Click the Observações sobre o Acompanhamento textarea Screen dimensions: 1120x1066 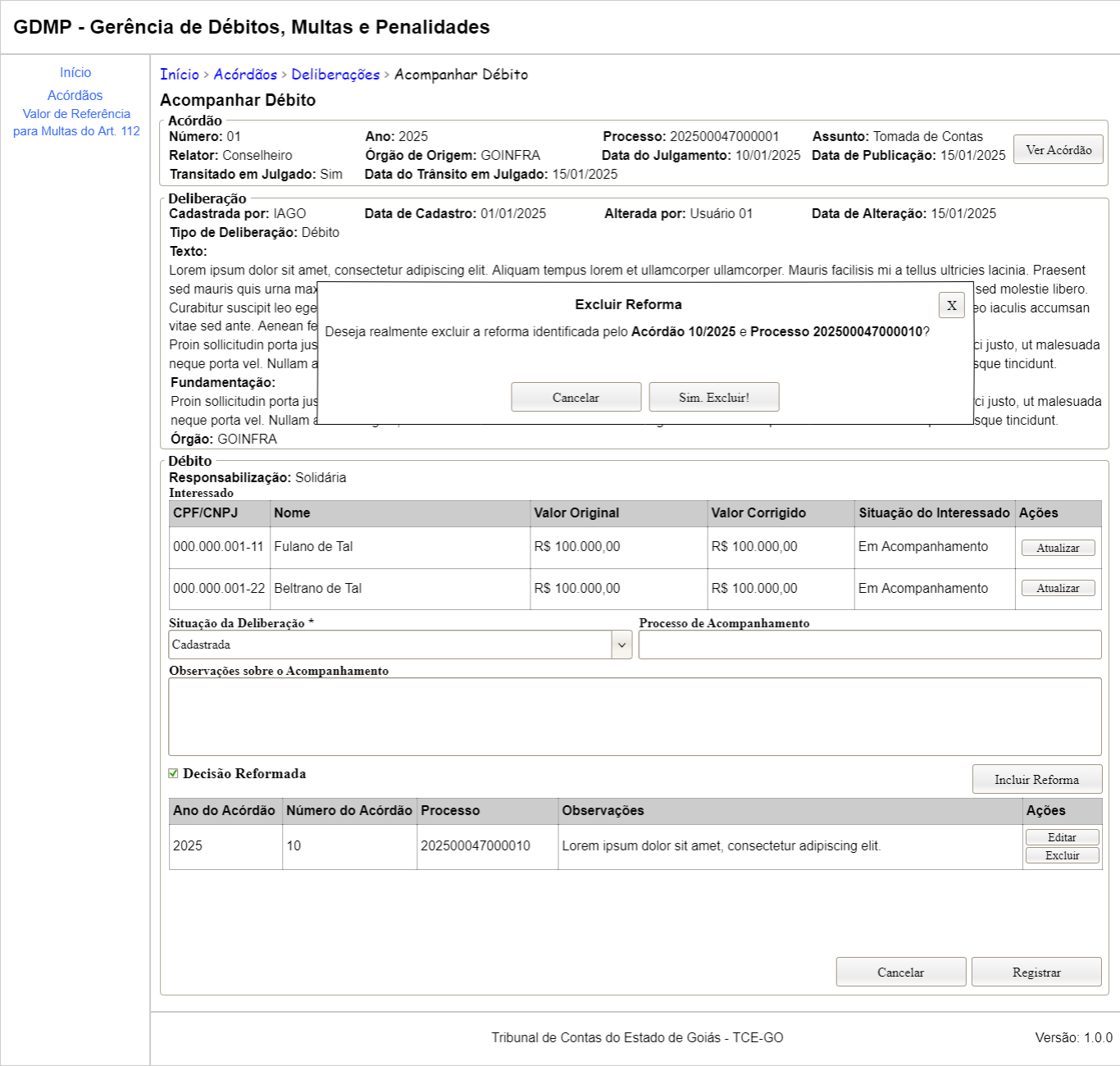635,717
